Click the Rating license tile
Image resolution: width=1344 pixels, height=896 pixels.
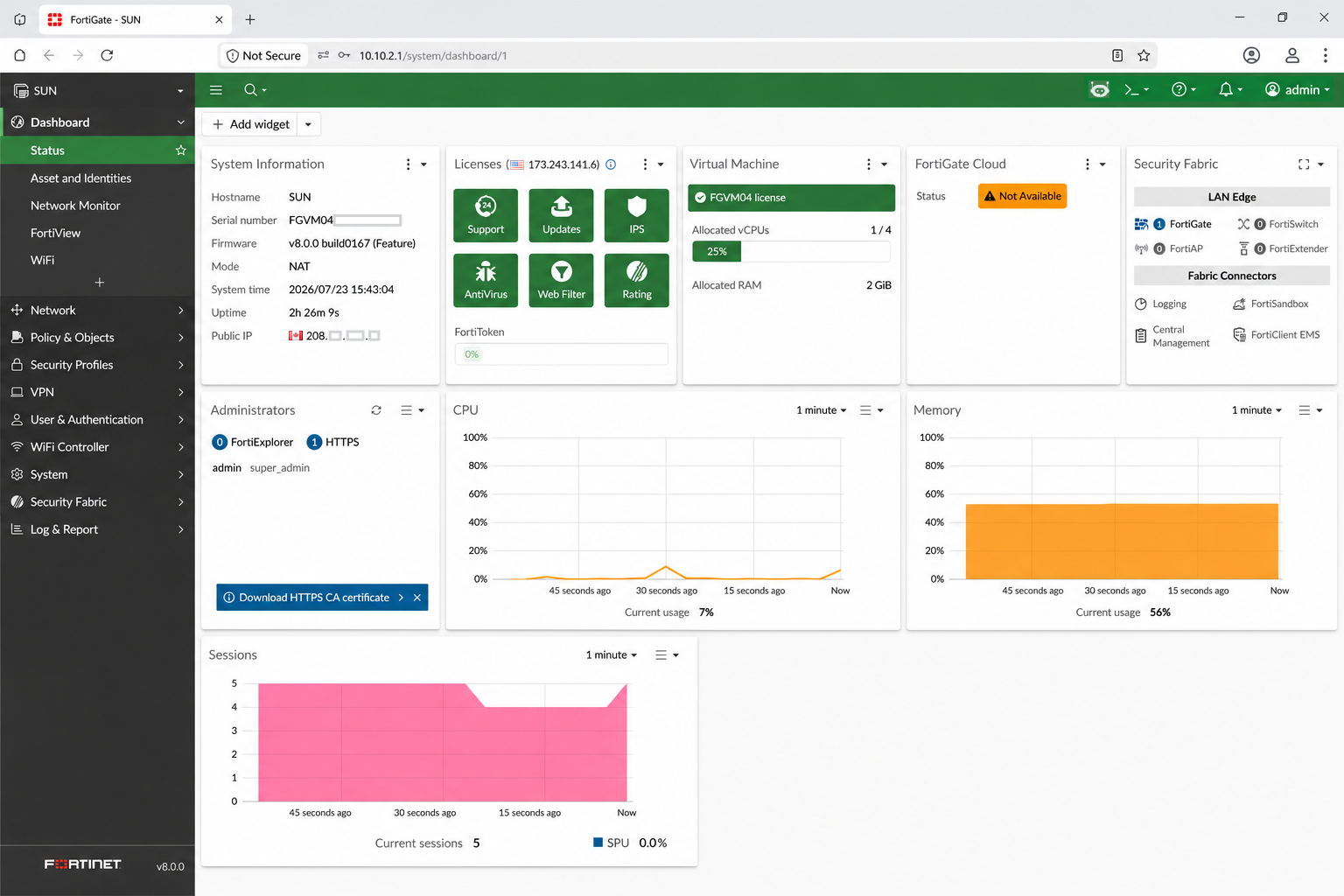point(637,280)
